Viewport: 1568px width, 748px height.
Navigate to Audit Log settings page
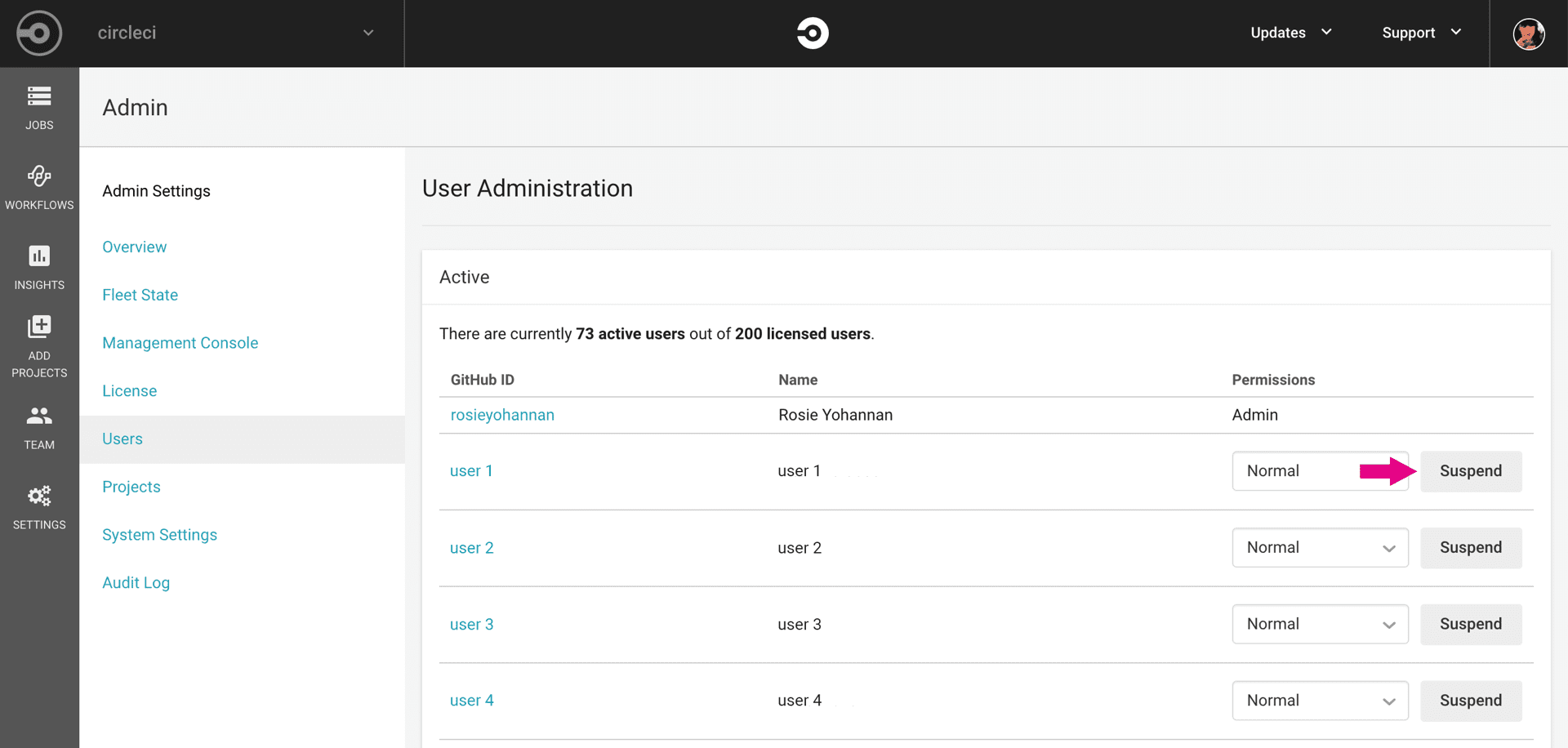tap(136, 583)
